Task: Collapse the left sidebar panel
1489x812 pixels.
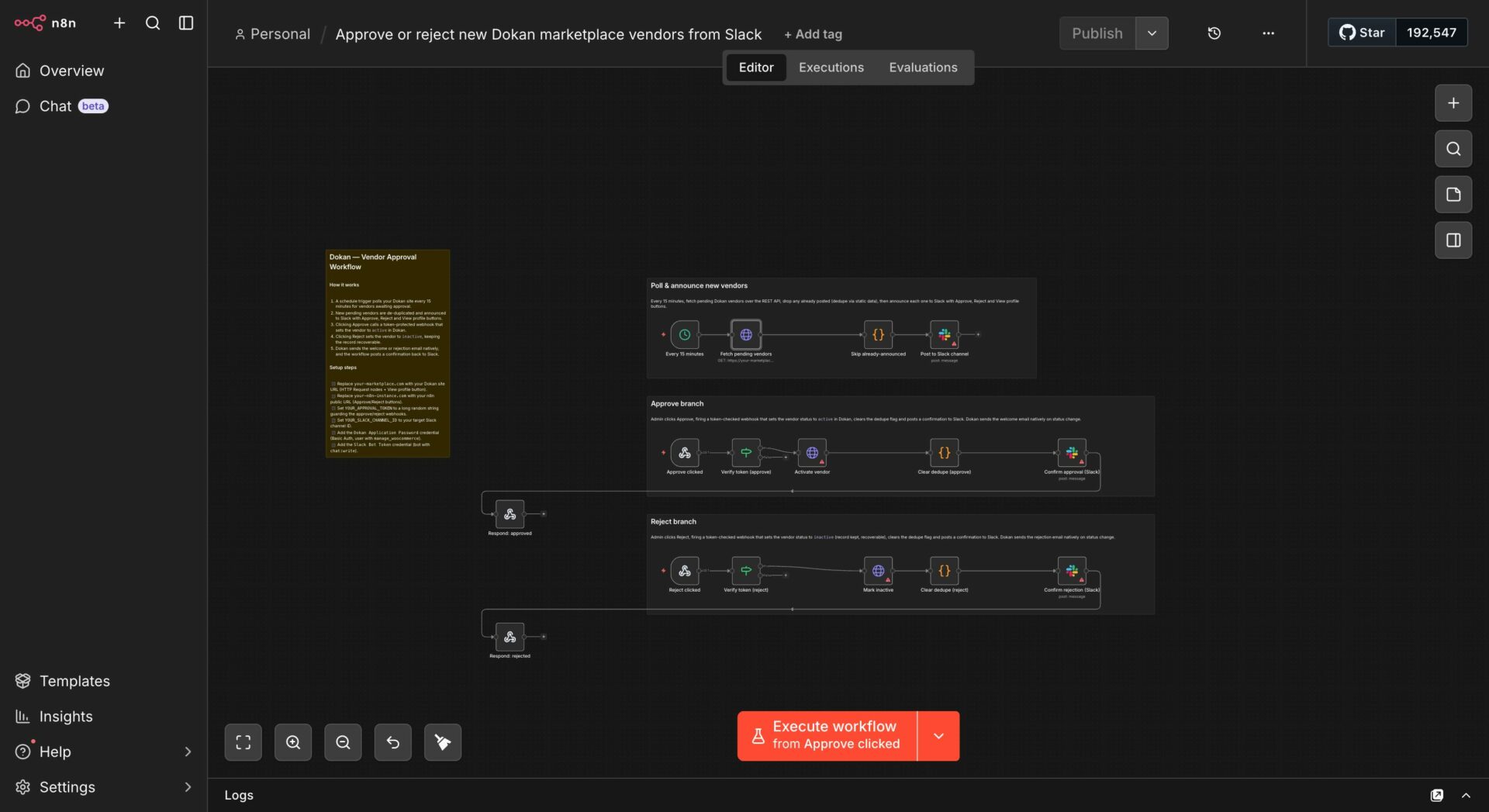Action: click(x=186, y=23)
